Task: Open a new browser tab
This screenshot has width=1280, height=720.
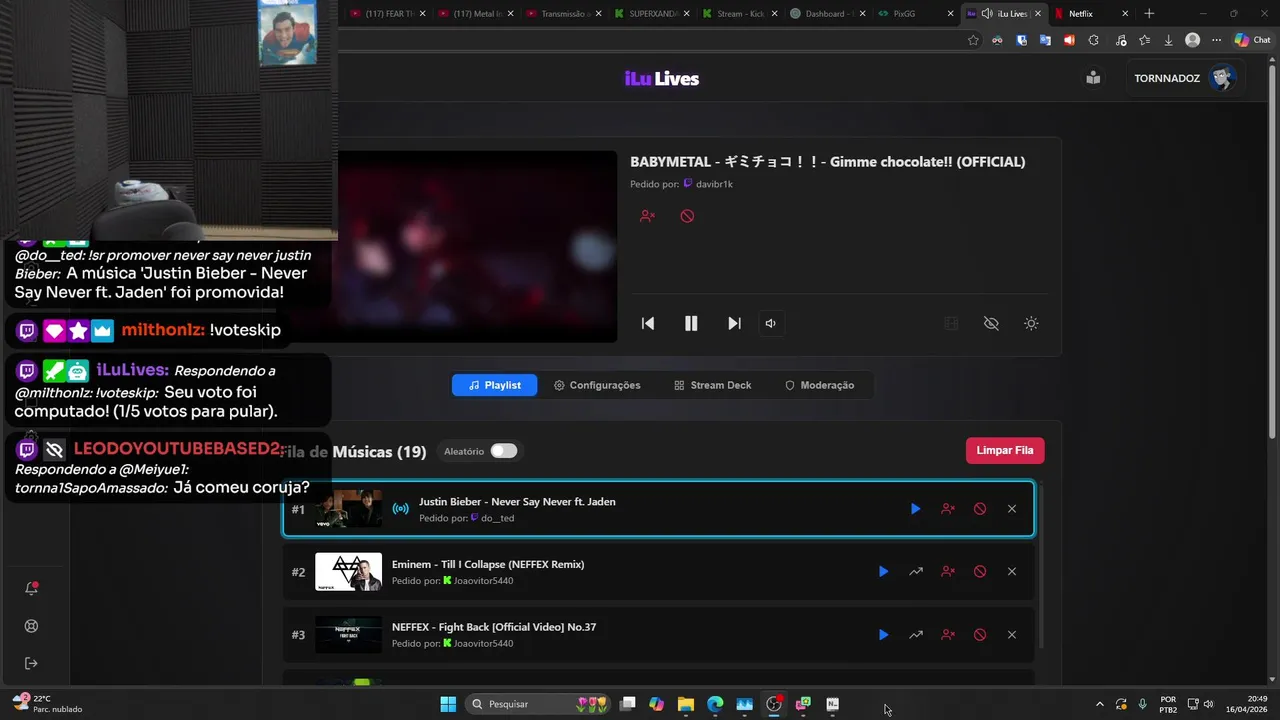Action: coord(1149,14)
